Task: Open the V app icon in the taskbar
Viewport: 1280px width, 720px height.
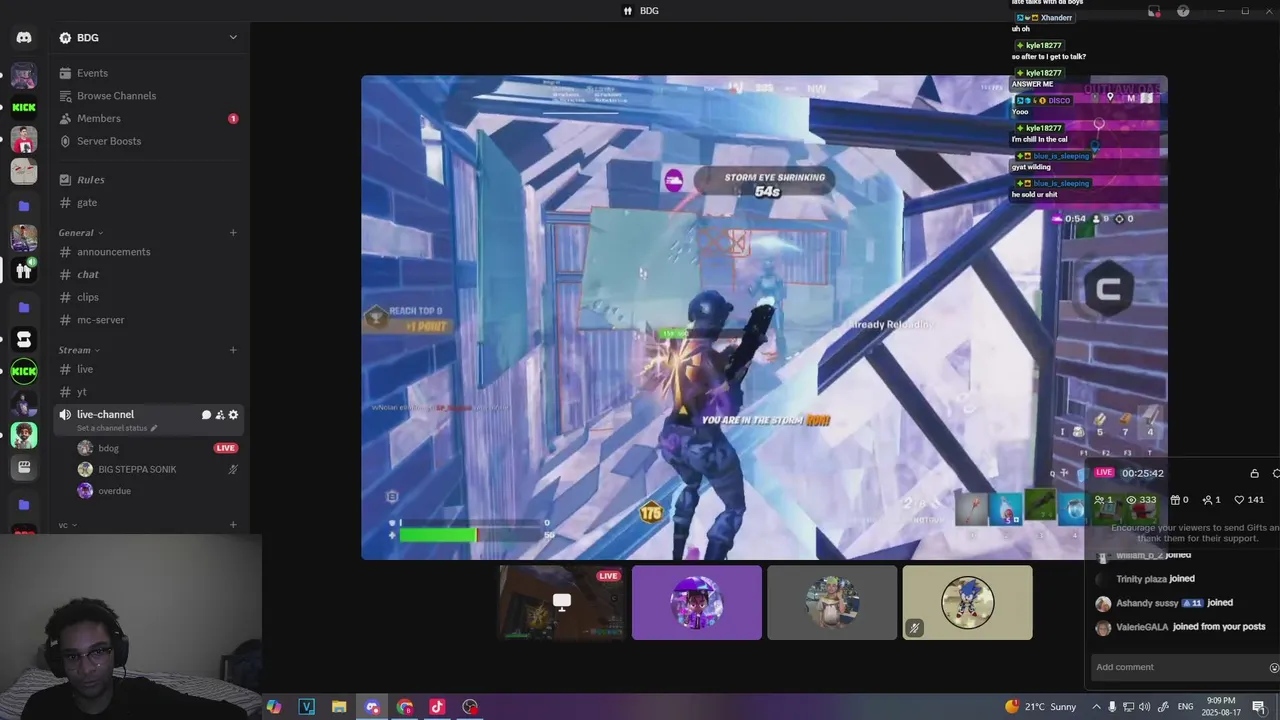Action: pos(307,707)
